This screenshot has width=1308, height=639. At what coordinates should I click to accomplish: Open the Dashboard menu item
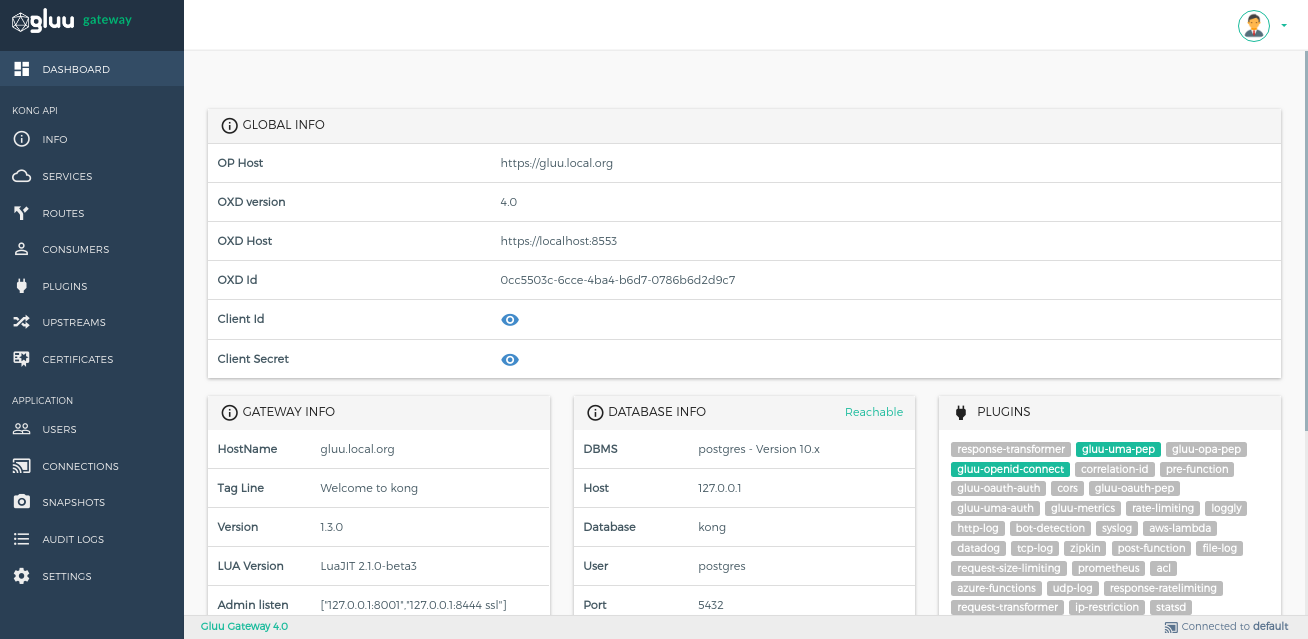[x=92, y=69]
